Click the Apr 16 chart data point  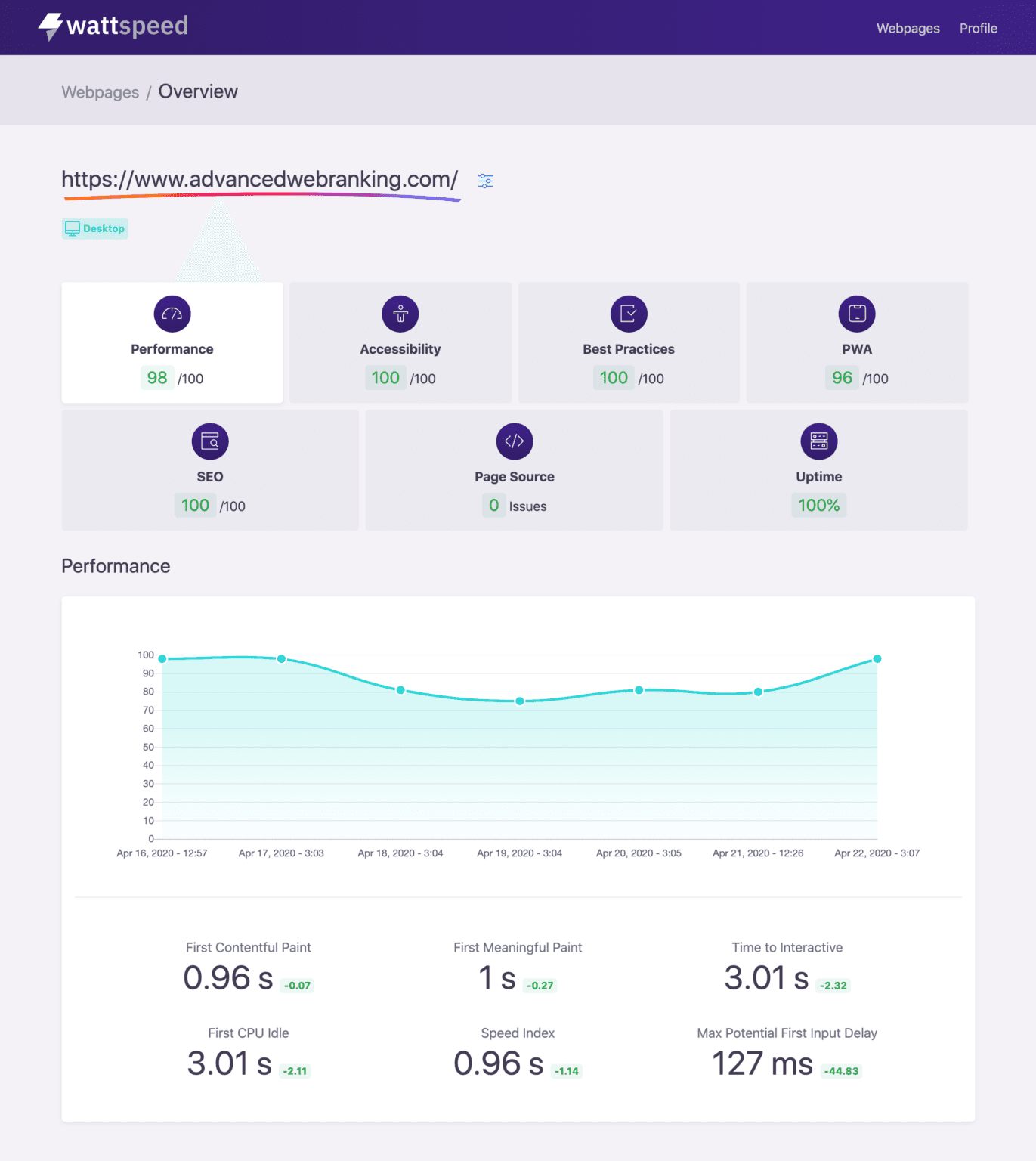(x=162, y=659)
